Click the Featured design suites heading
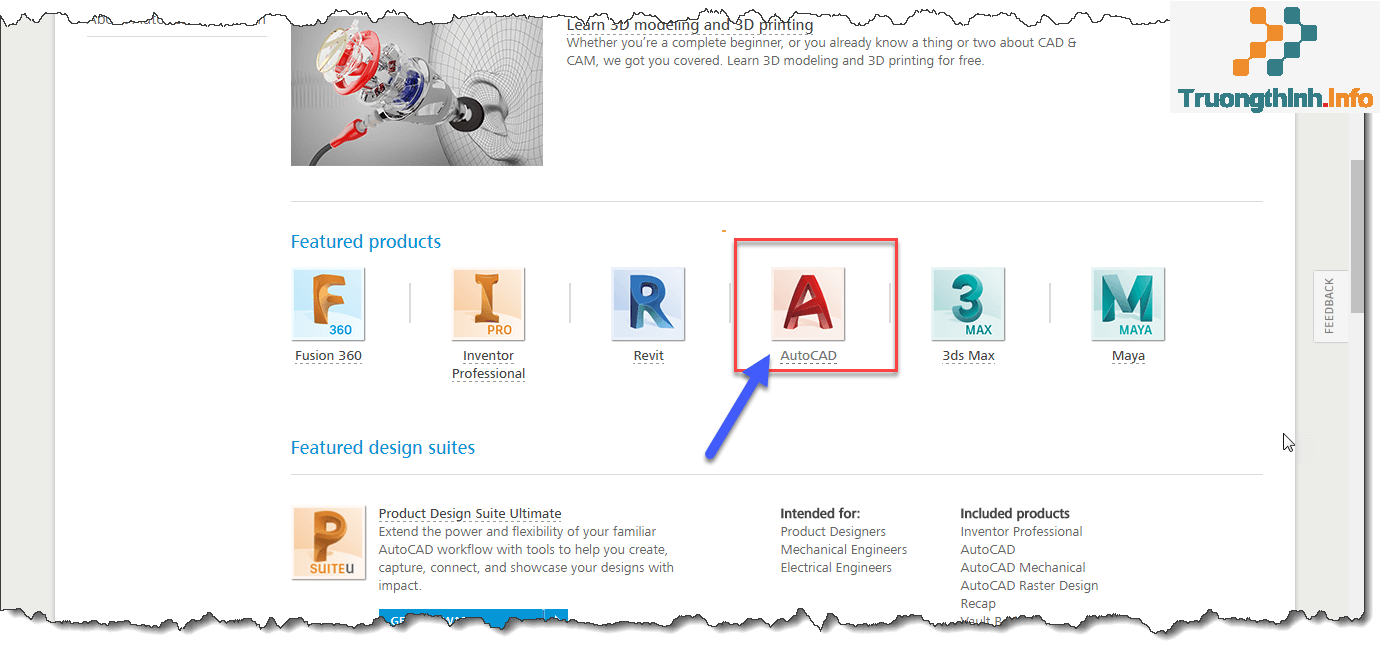 click(383, 448)
